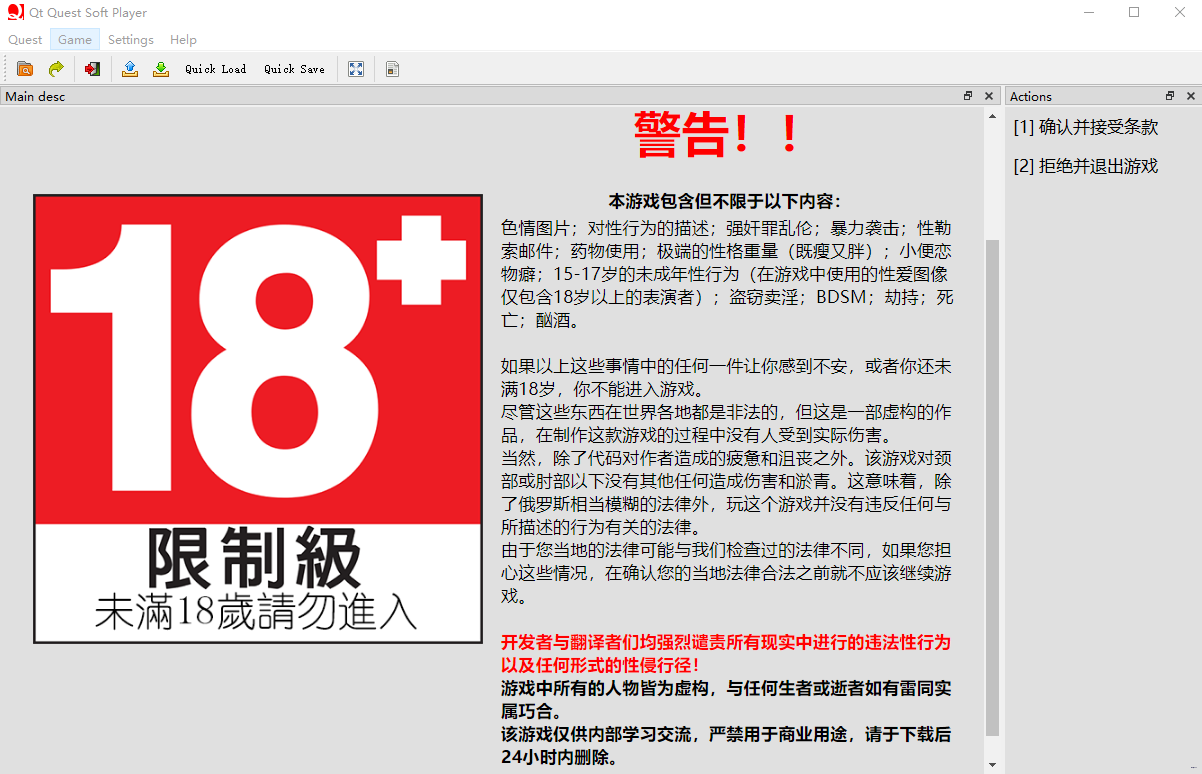Choose action [2] 拒绝并退出游戏
This screenshot has height=774, width=1202.
click(1085, 166)
